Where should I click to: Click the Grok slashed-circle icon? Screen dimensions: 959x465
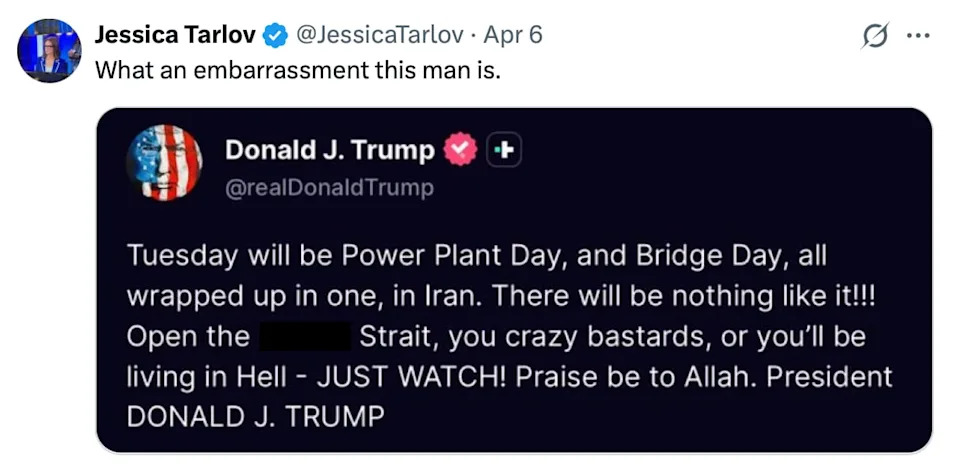[875, 36]
